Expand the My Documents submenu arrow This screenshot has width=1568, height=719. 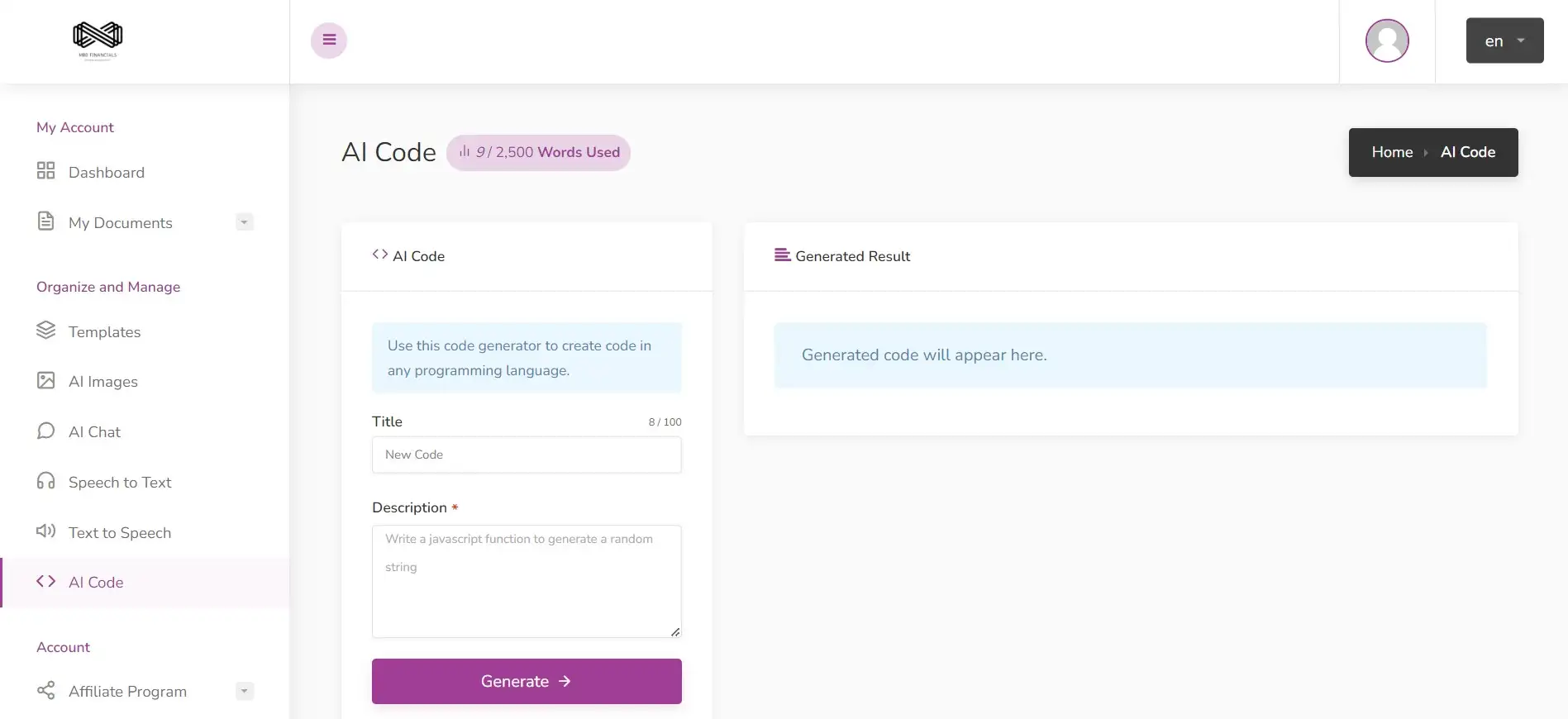tap(244, 222)
